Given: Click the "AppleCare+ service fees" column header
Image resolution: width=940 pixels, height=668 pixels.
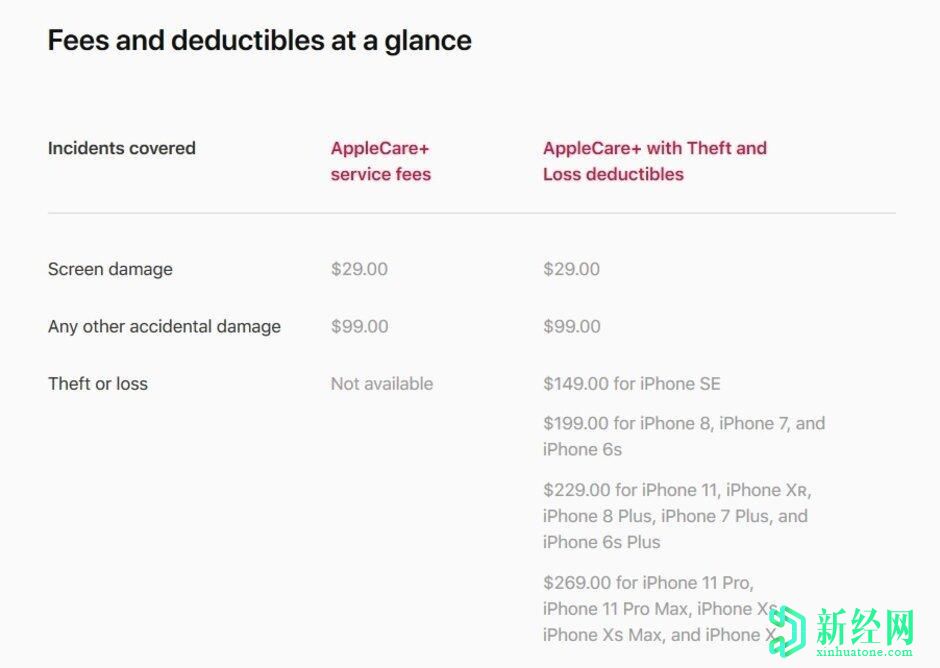Looking at the screenshot, I should 380,161.
